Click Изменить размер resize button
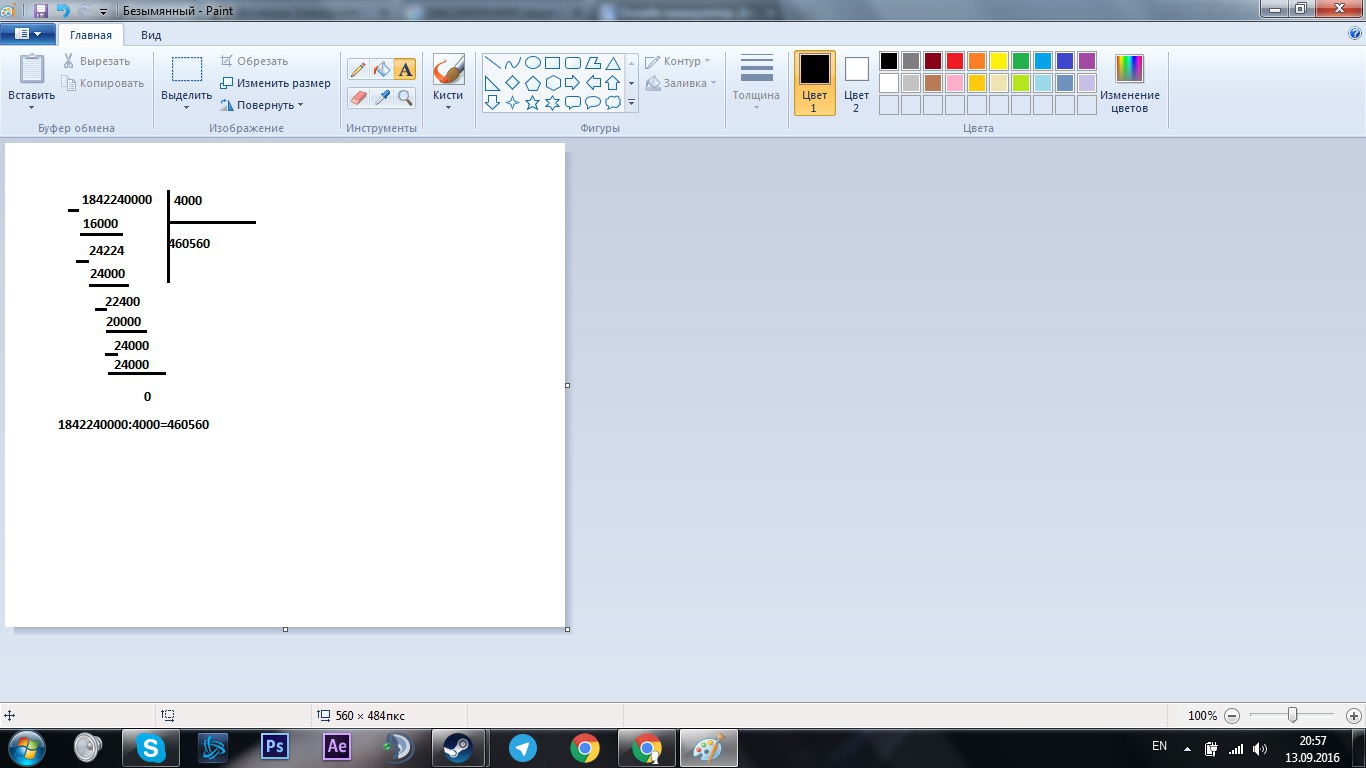This screenshot has width=1366, height=768. click(x=275, y=83)
